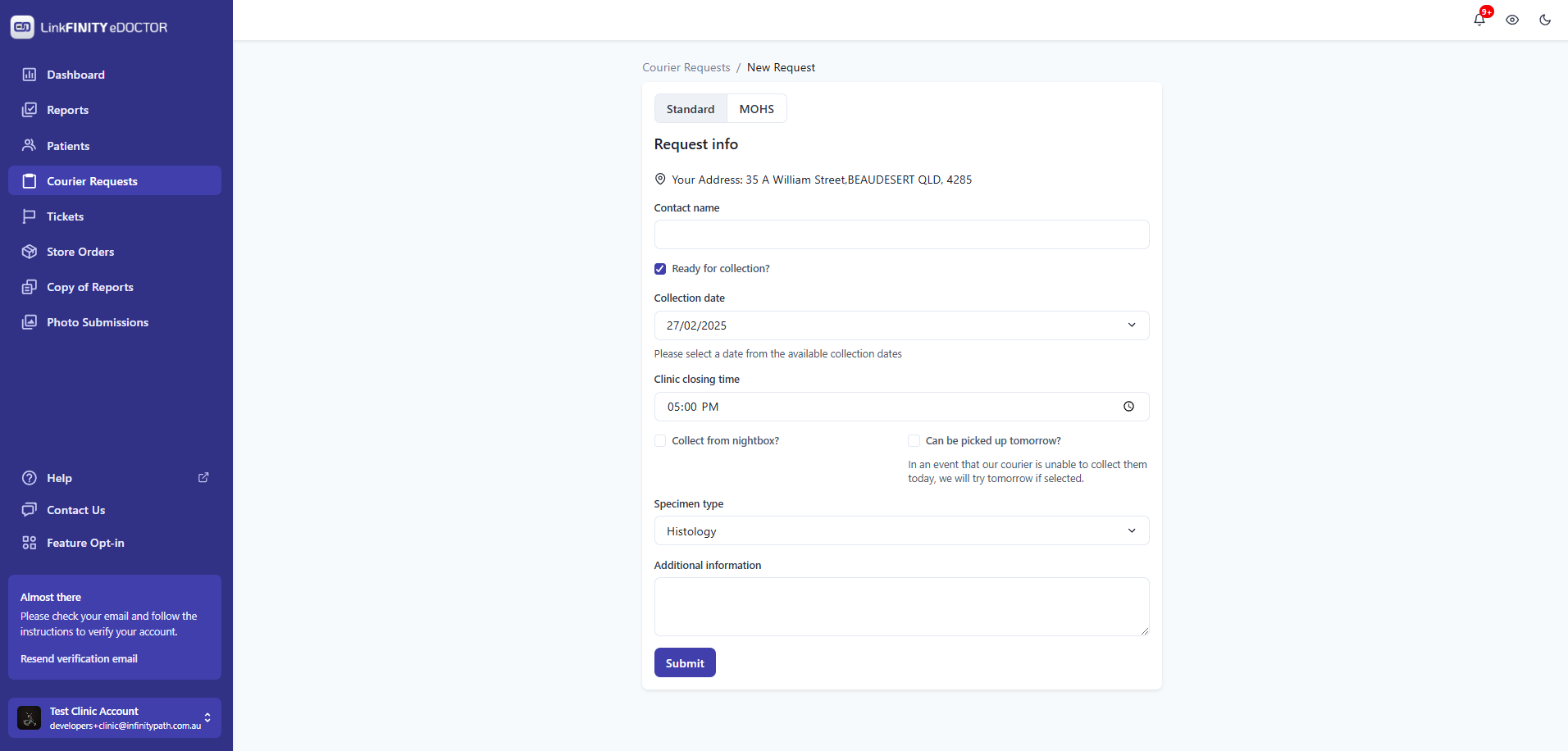Click clock icon in closing time field
1568x751 pixels.
coord(1128,407)
